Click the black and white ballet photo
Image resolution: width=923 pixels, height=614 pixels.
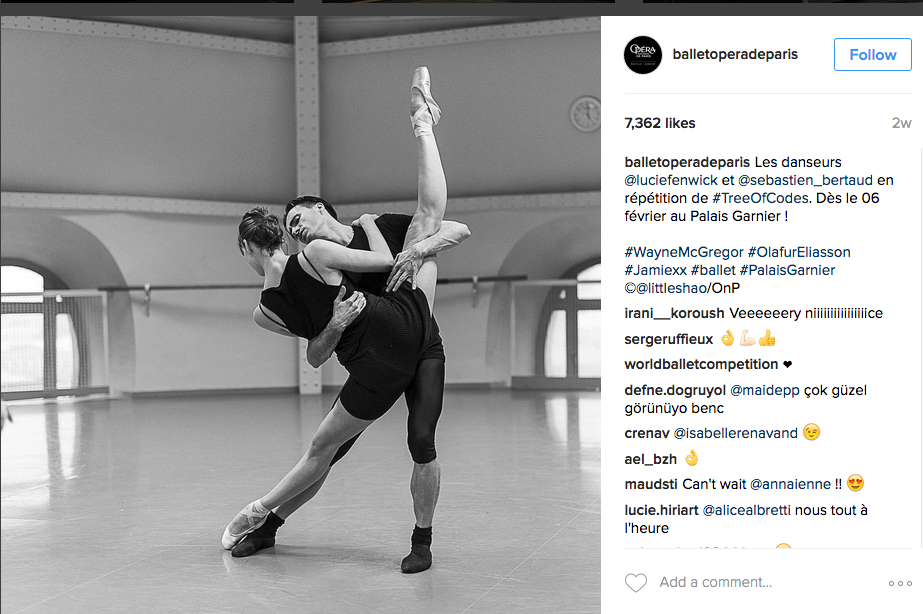point(300,315)
